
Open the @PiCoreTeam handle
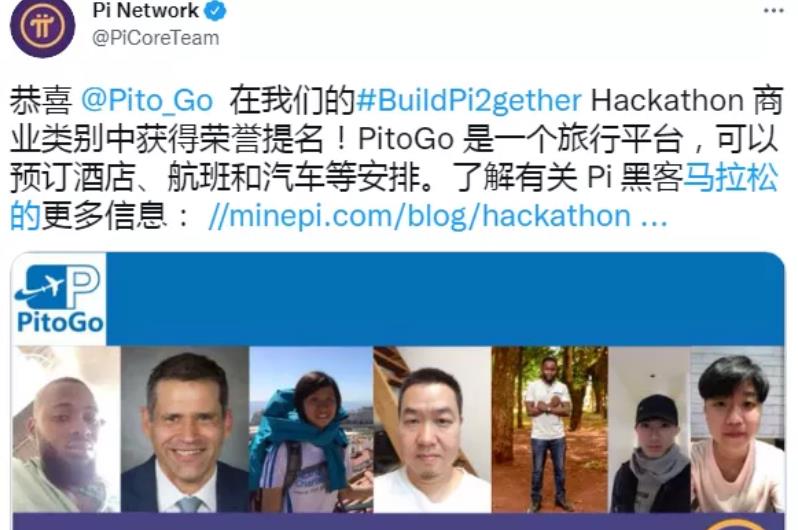pos(156,38)
